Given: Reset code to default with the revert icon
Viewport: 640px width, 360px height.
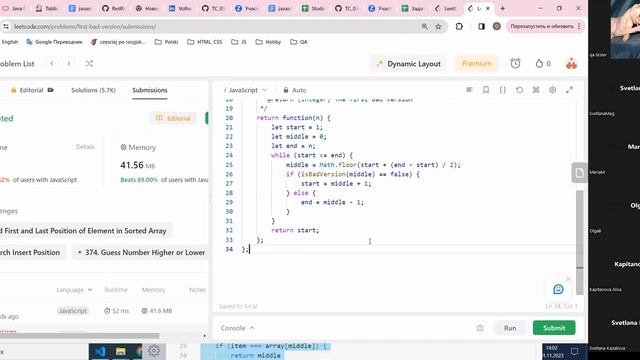Looking at the screenshot, I should point(519,90).
